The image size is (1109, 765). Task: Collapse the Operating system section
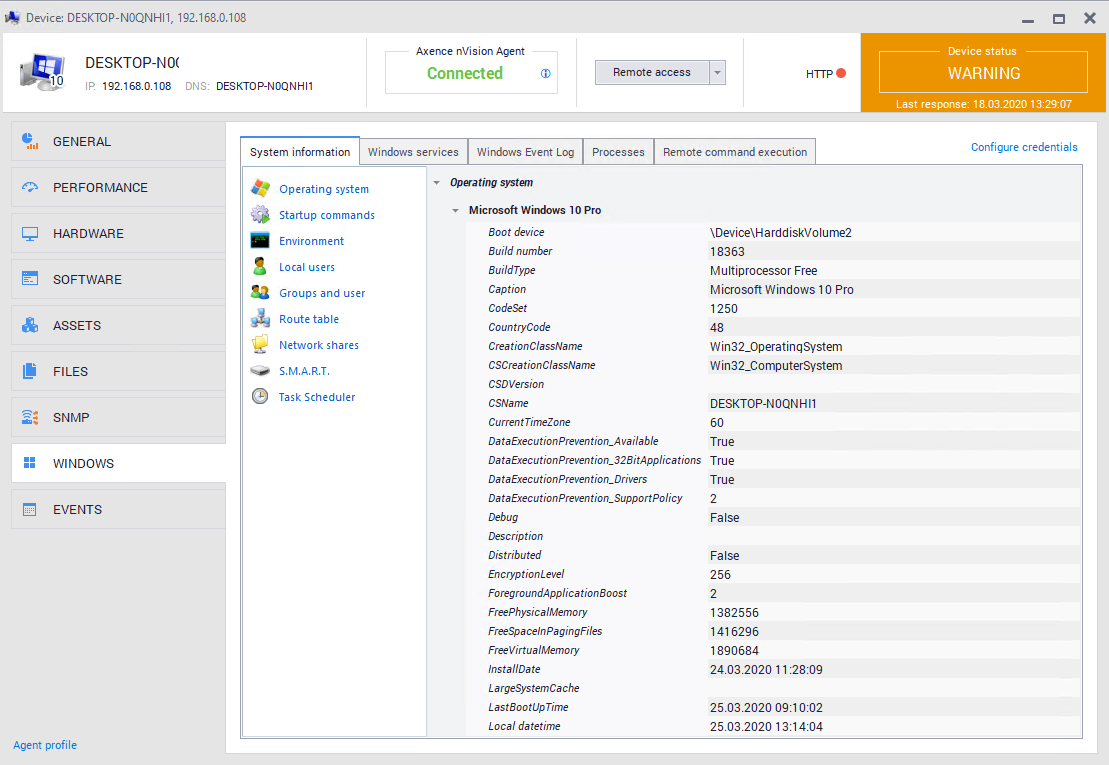pyautogui.click(x=437, y=183)
